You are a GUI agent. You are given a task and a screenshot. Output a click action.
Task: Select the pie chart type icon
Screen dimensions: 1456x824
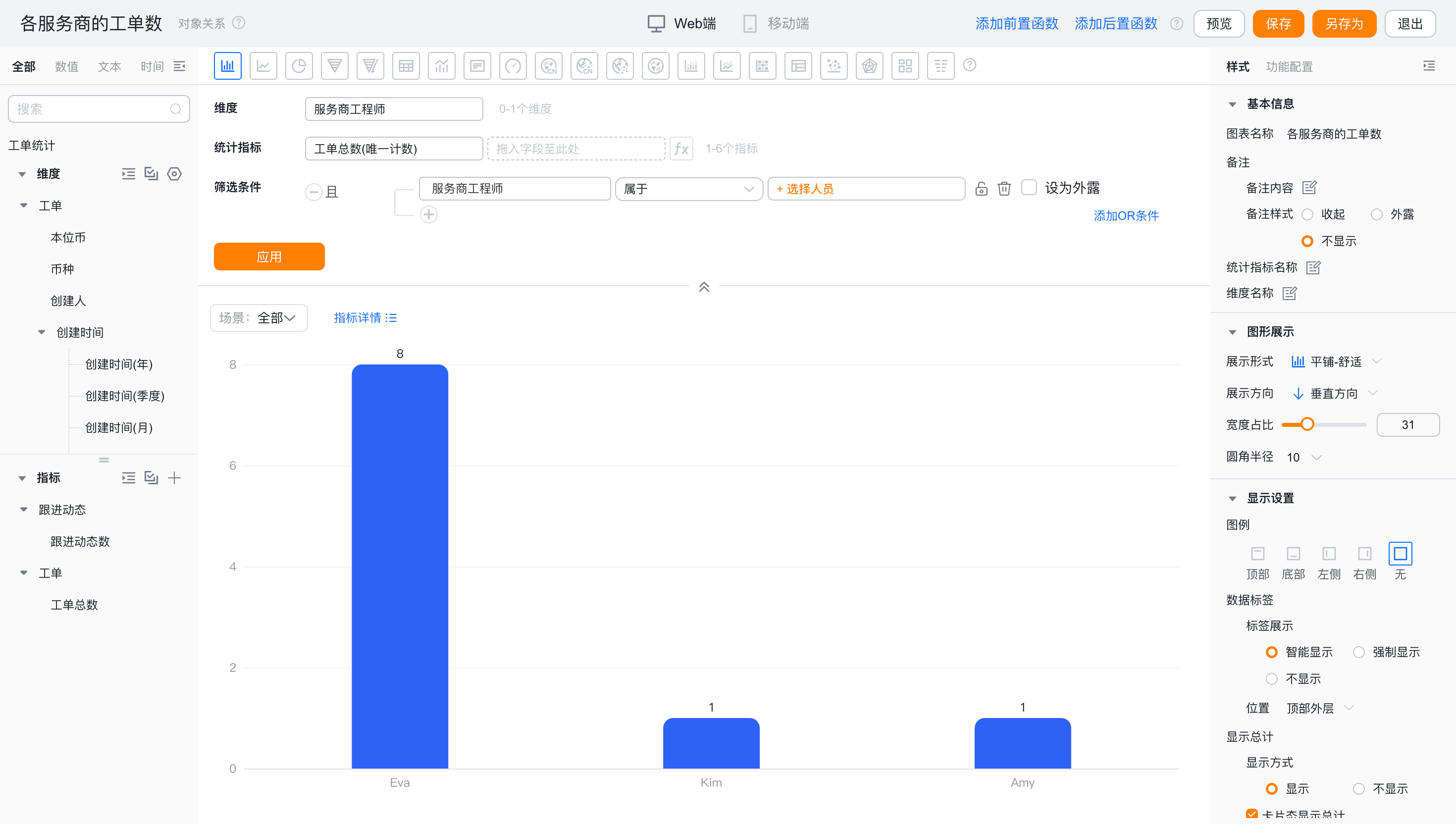coord(299,66)
